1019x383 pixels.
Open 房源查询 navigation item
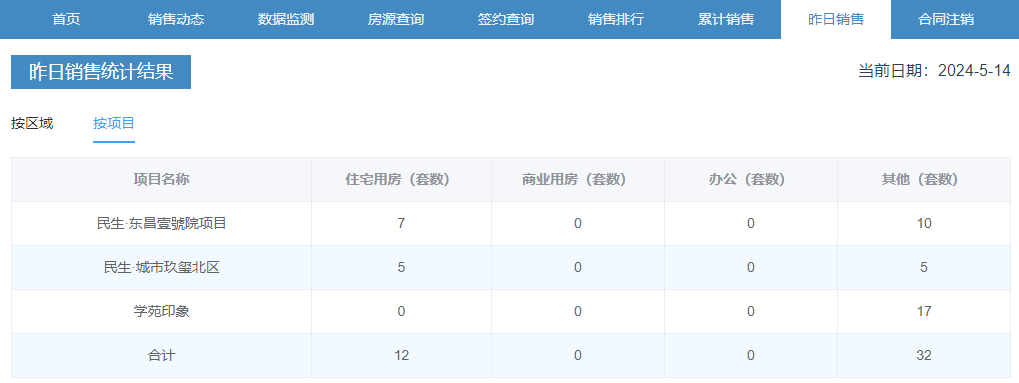click(396, 20)
